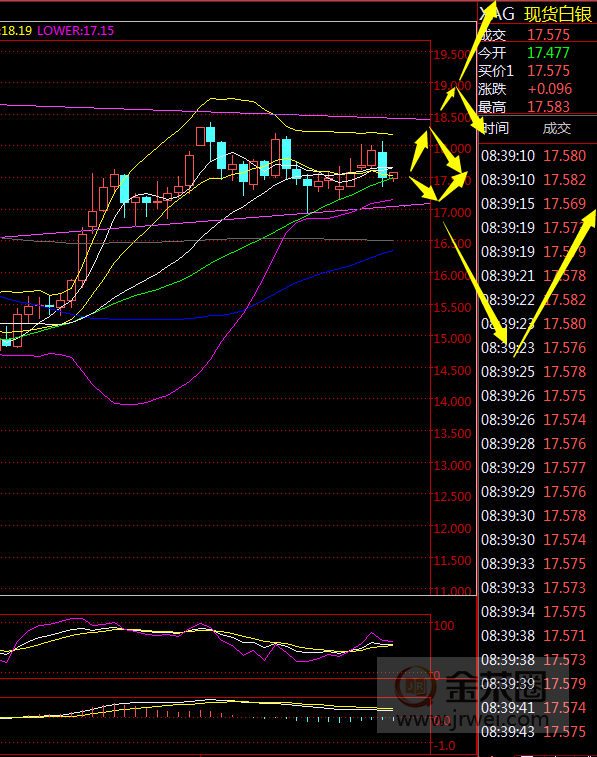The width and height of the screenshot is (597, 757).
Task: Select tick price 17.574 at 08:39:26
Action: click(x=565, y=420)
